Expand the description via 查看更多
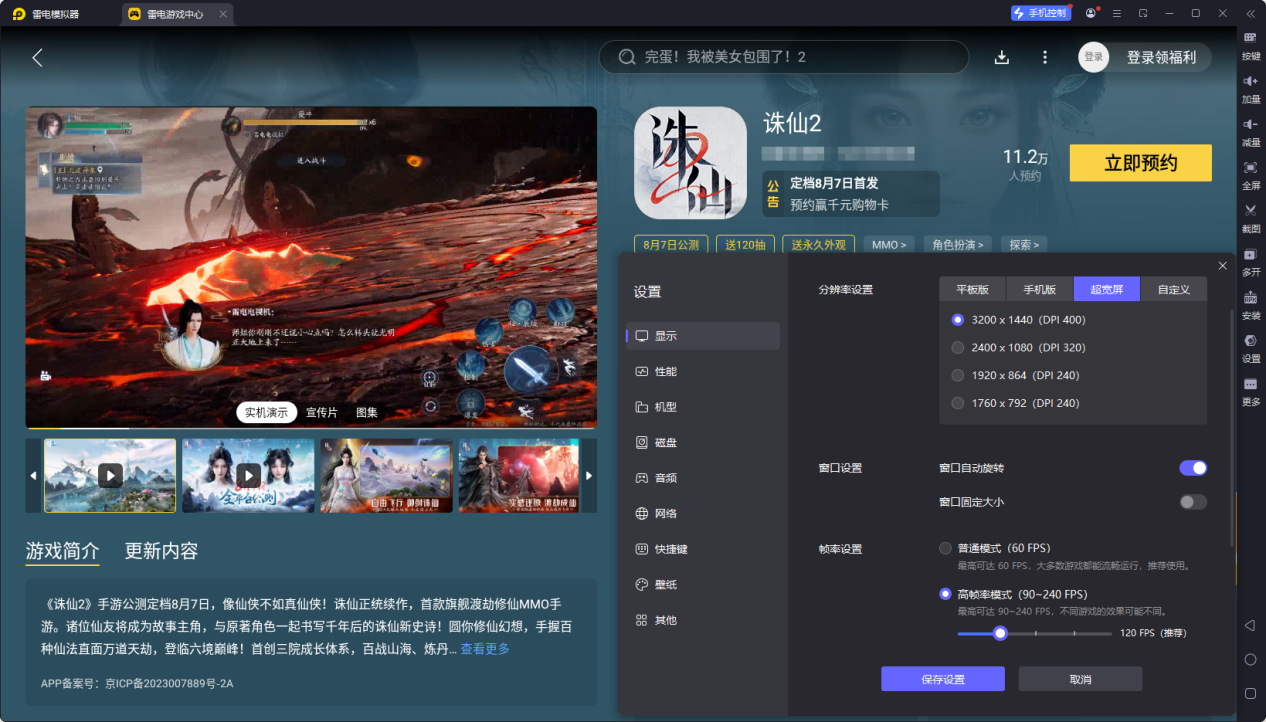Screen dimensions: 1266x722 [485, 649]
